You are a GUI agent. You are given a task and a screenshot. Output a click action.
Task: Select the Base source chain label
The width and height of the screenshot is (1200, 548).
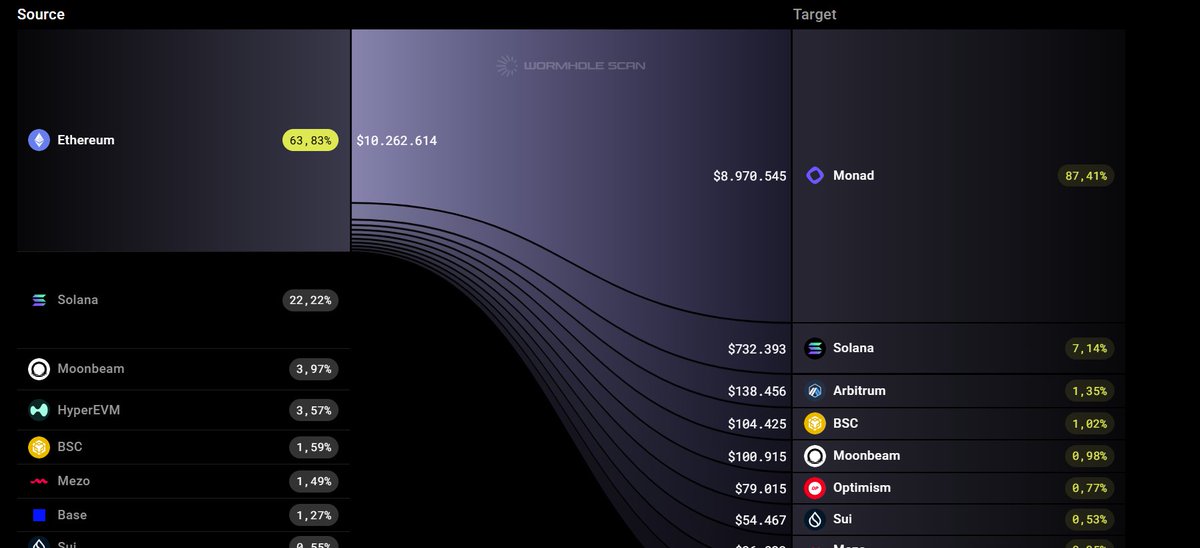(x=72, y=515)
